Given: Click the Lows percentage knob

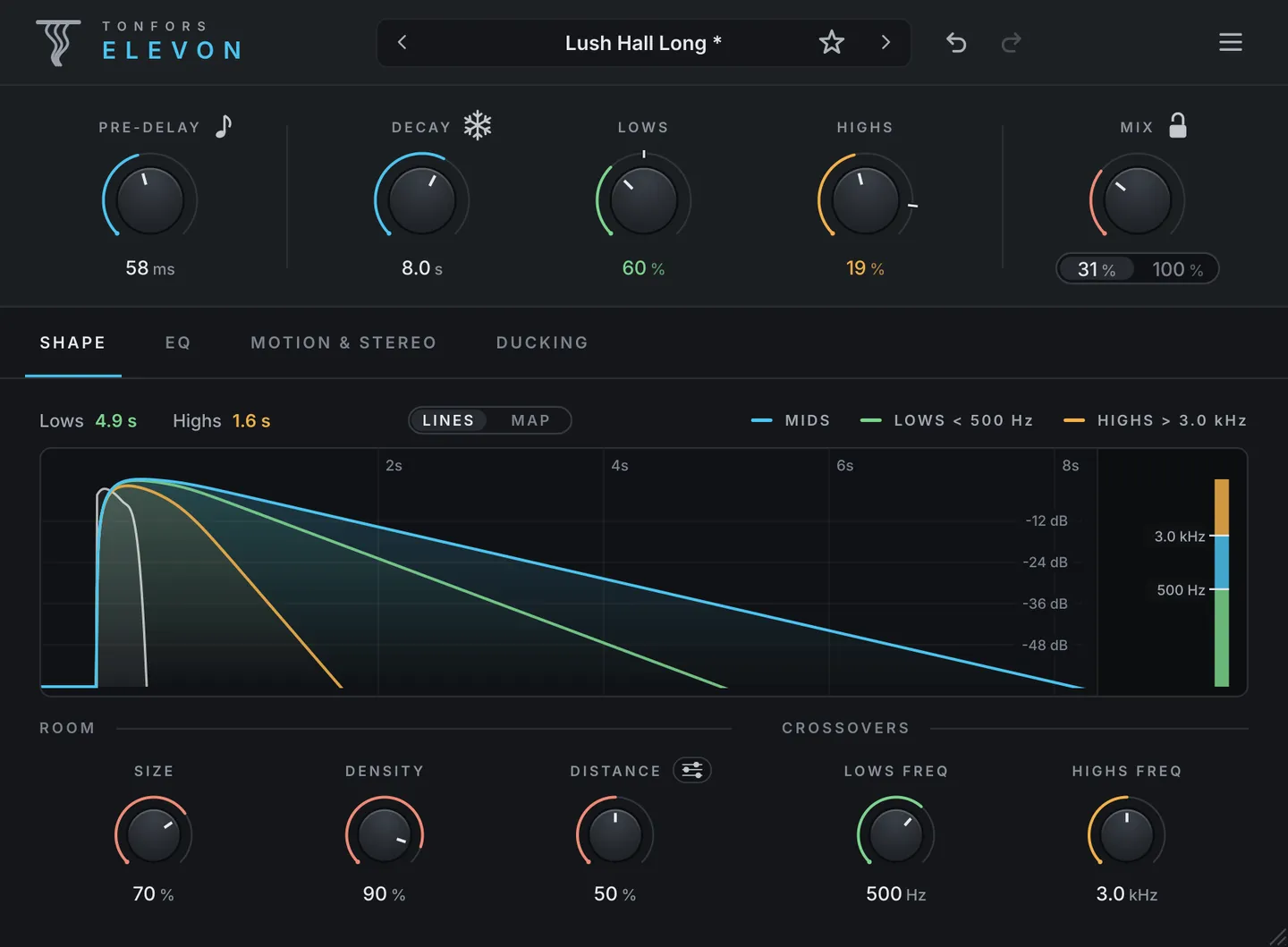Looking at the screenshot, I should coord(643,199).
